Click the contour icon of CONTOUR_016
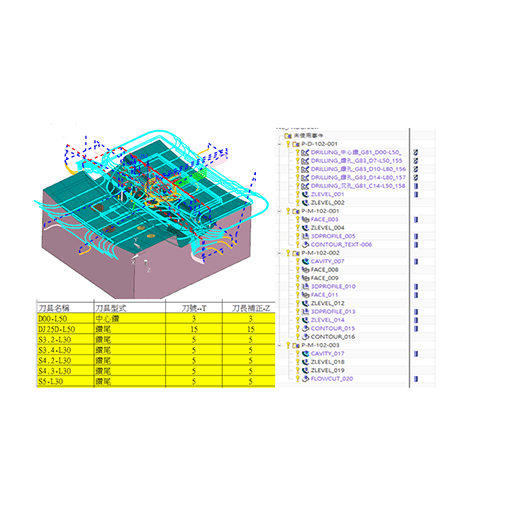 (305, 337)
